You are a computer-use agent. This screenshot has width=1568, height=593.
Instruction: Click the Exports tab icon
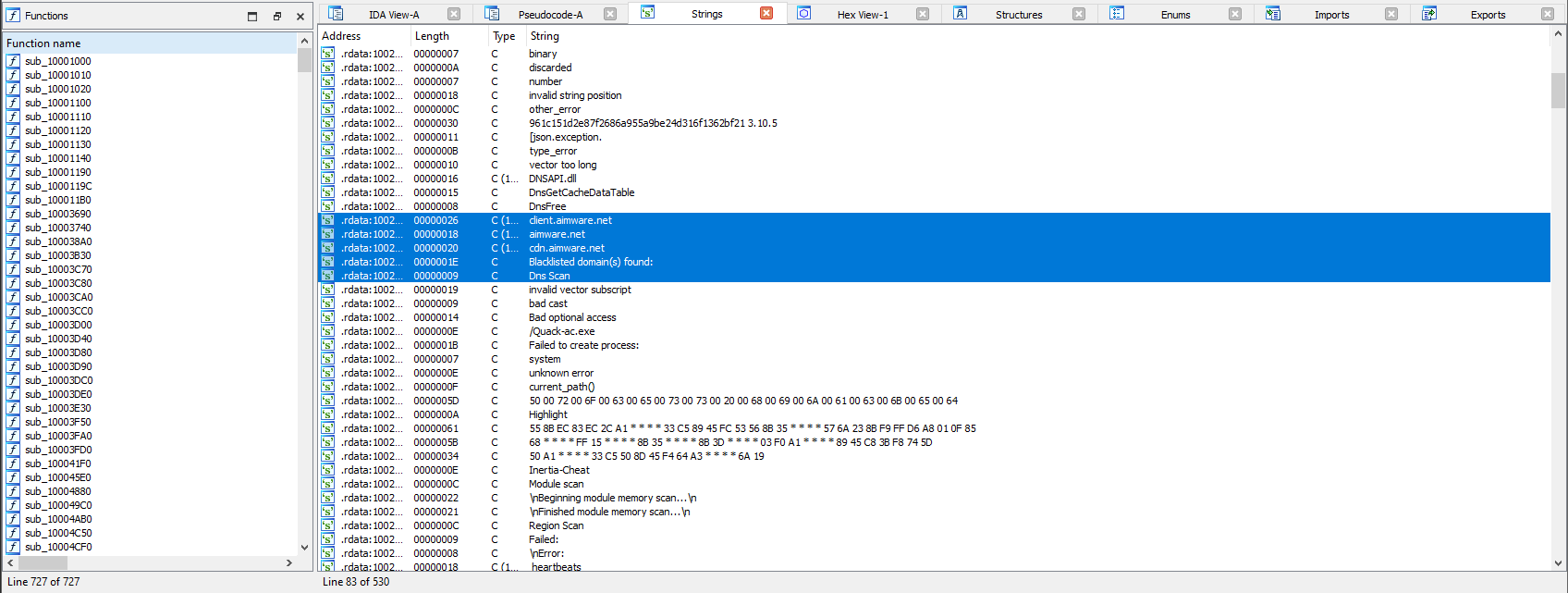[x=1429, y=14]
